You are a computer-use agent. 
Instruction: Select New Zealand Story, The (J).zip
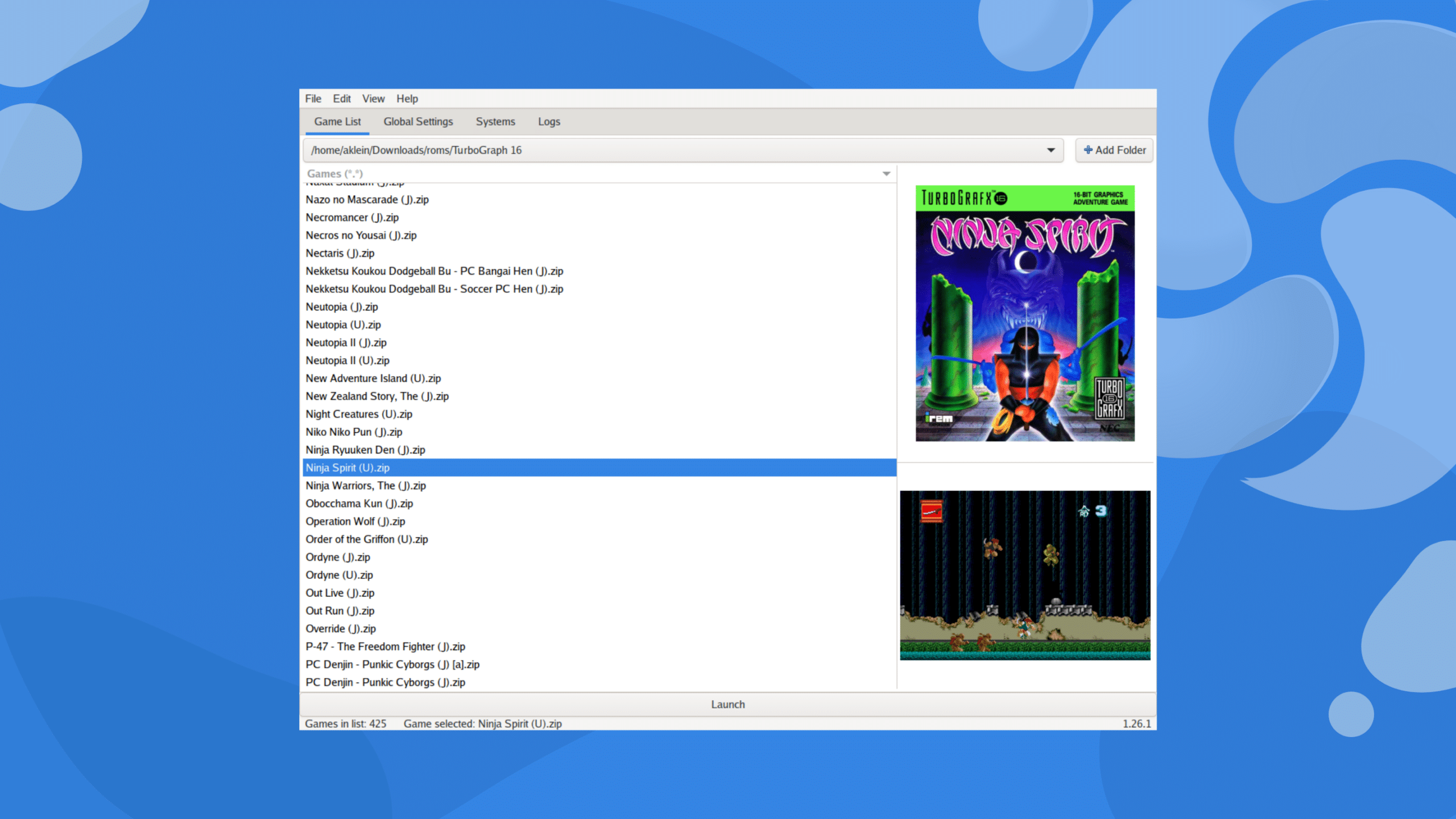(599, 396)
